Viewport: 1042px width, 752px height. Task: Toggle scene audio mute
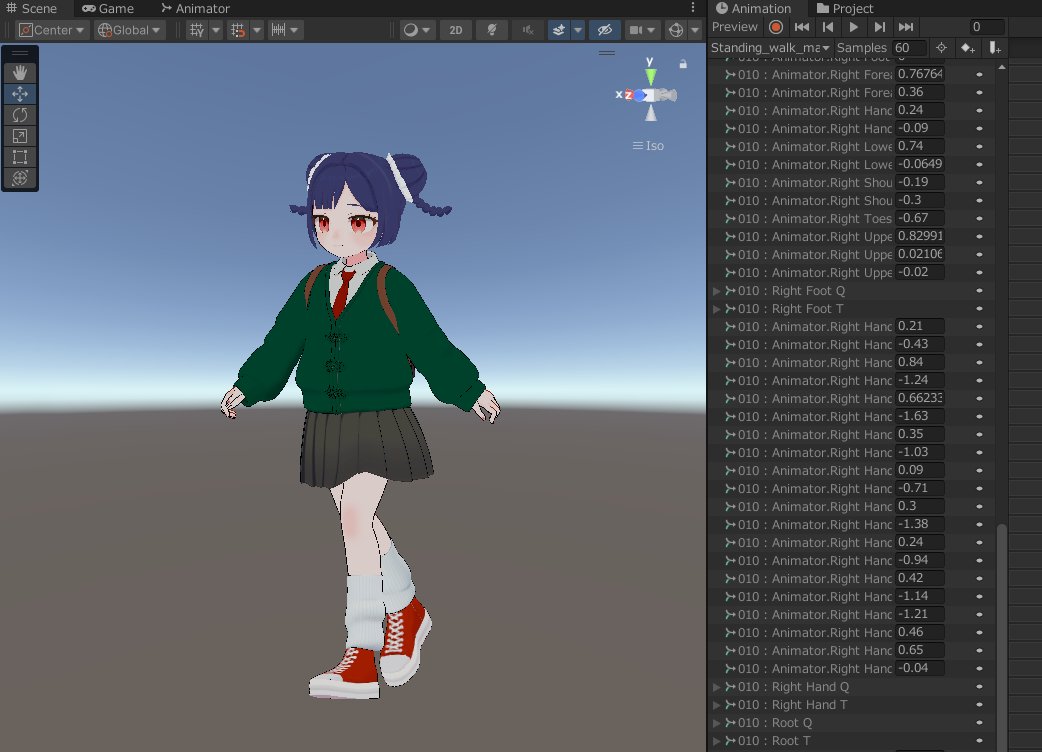528,30
